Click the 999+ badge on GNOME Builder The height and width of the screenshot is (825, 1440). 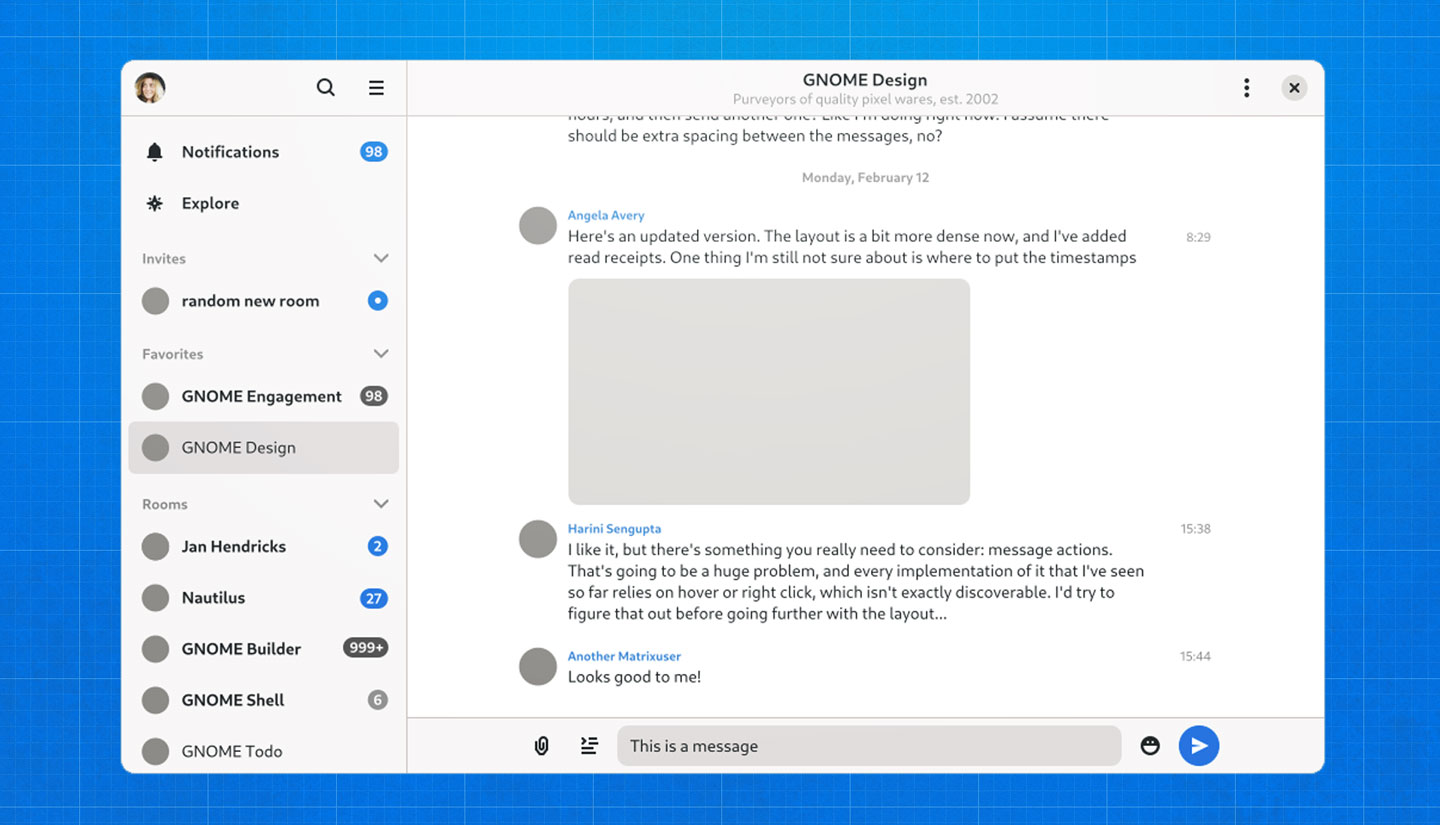click(x=365, y=648)
